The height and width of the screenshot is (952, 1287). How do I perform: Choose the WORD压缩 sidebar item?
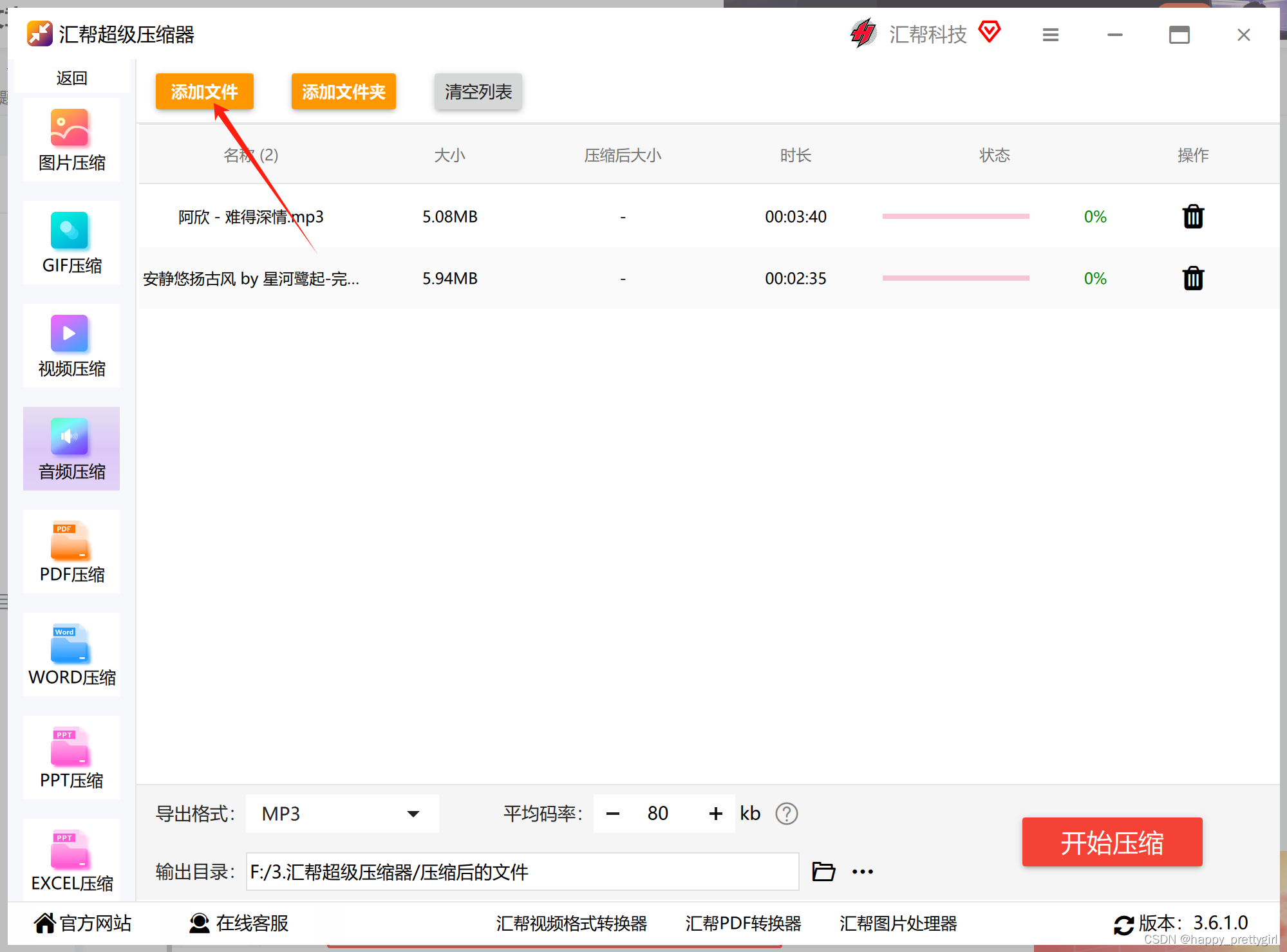pyautogui.click(x=71, y=655)
